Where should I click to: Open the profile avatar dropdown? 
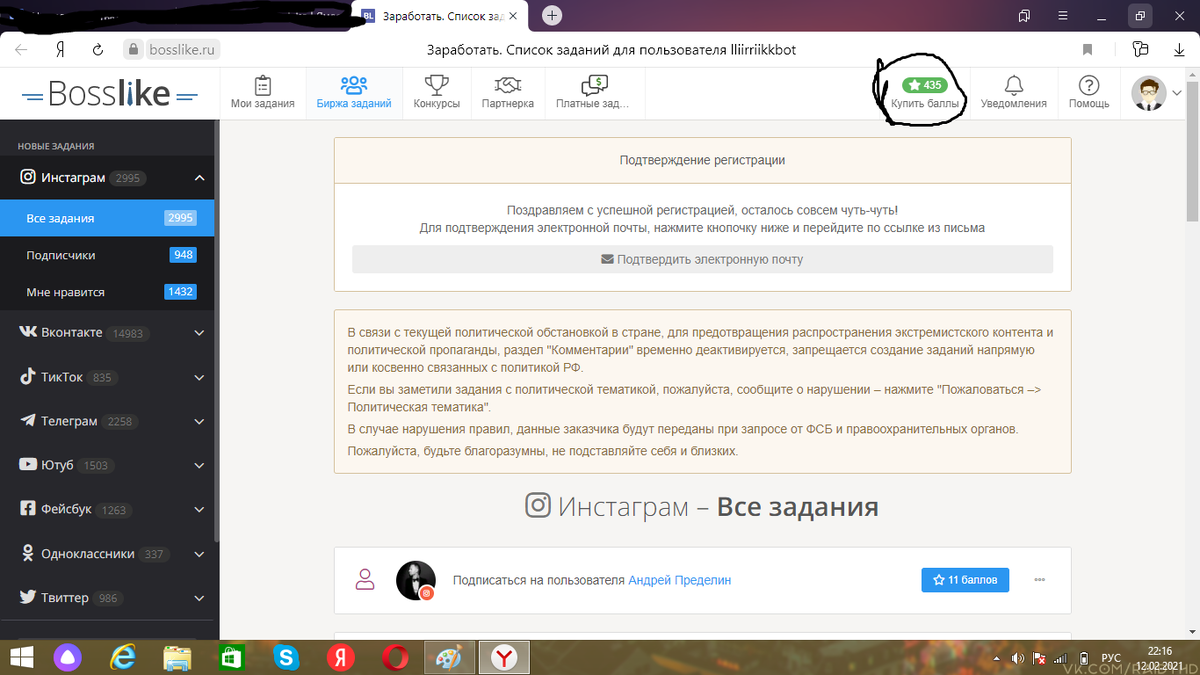(1150, 92)
